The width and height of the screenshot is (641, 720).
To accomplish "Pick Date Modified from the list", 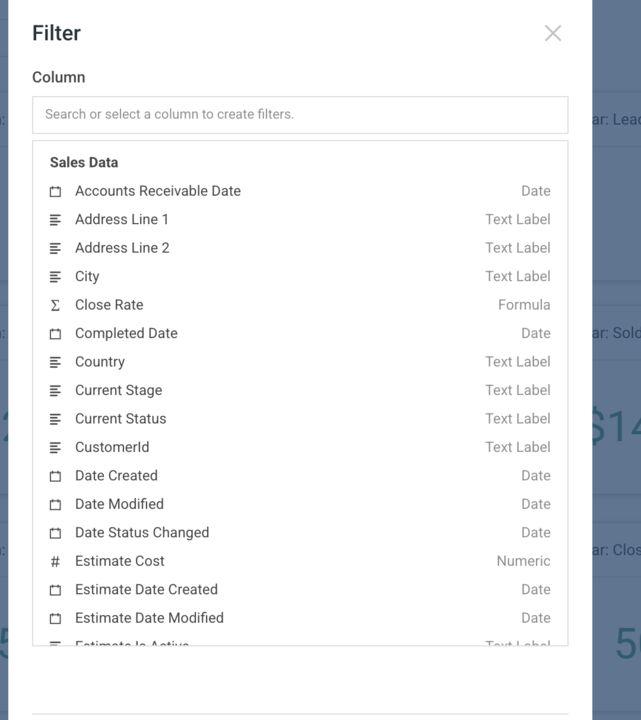I will pos(119,504).
